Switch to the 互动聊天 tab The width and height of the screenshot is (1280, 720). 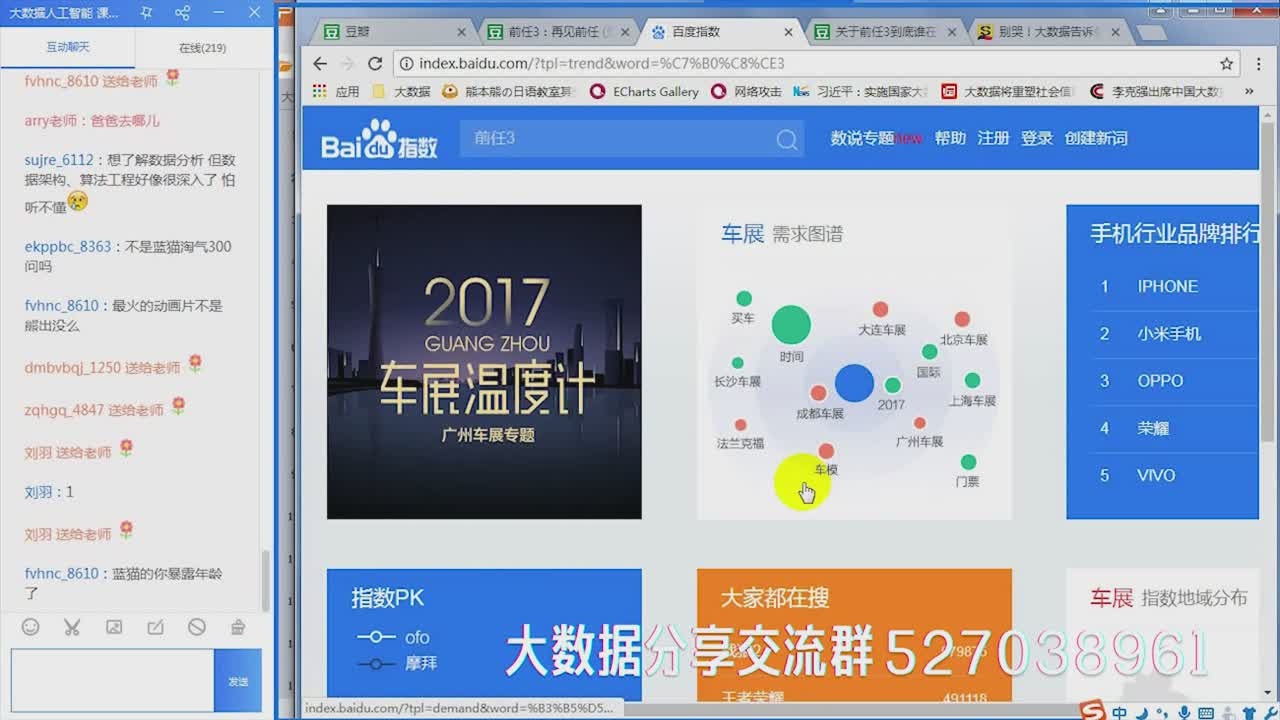pos(68,47)
